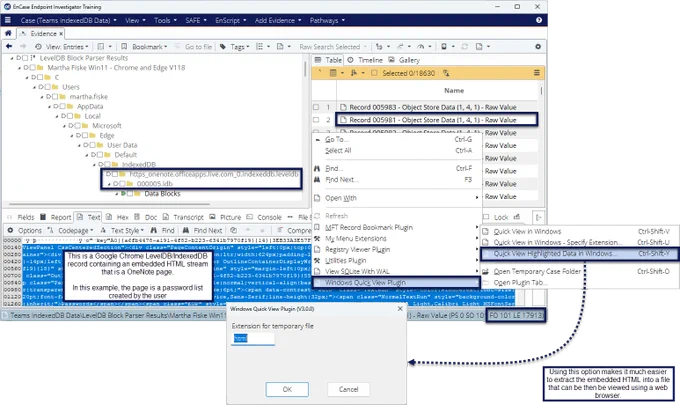Screen dimensions: 680x405
Task: Click the temporary file extension input field
Action: pyautogui.click(x=253, y=338)
